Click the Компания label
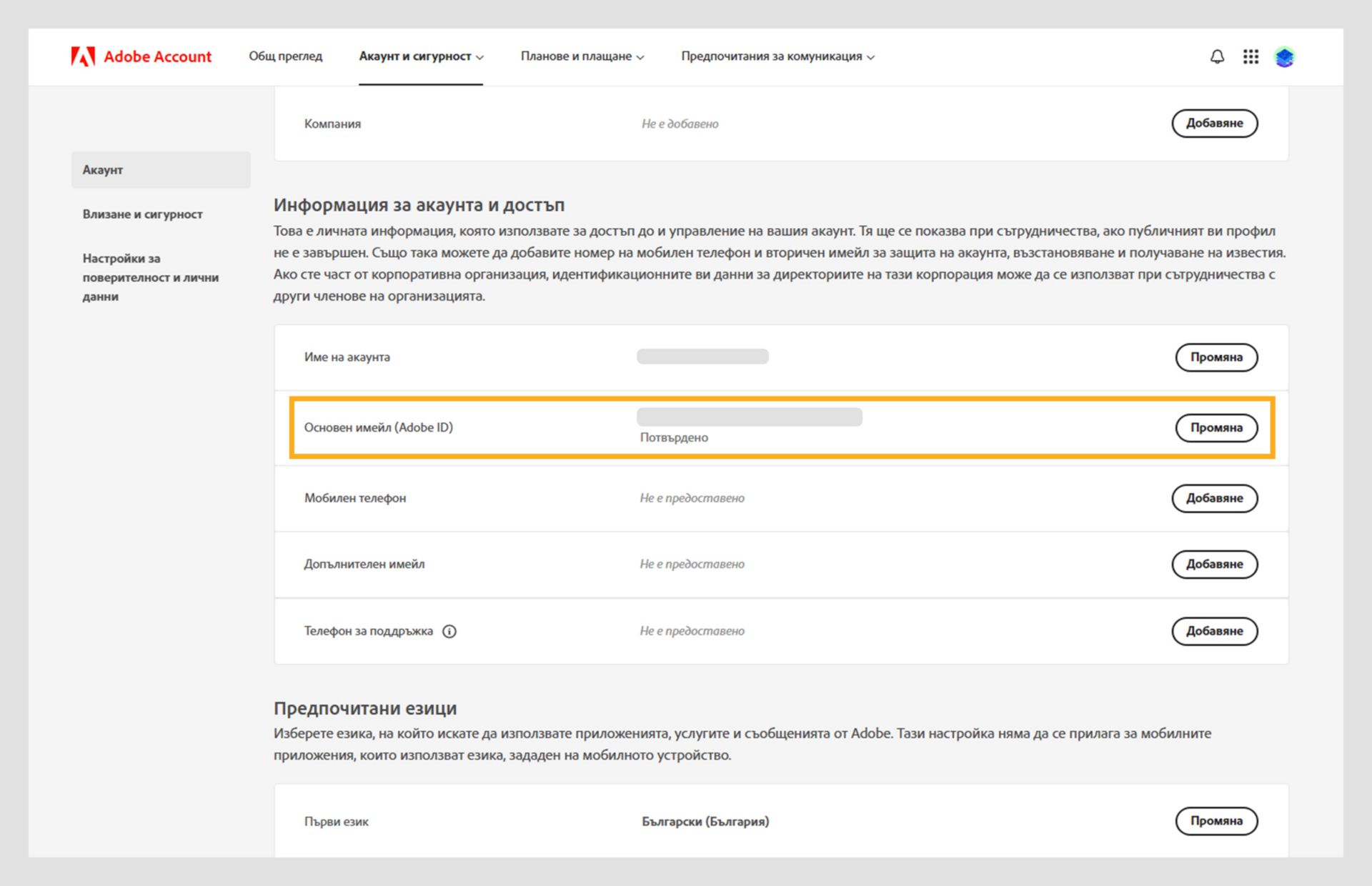This screenshot has height=886, width=1372. [332, 124]
